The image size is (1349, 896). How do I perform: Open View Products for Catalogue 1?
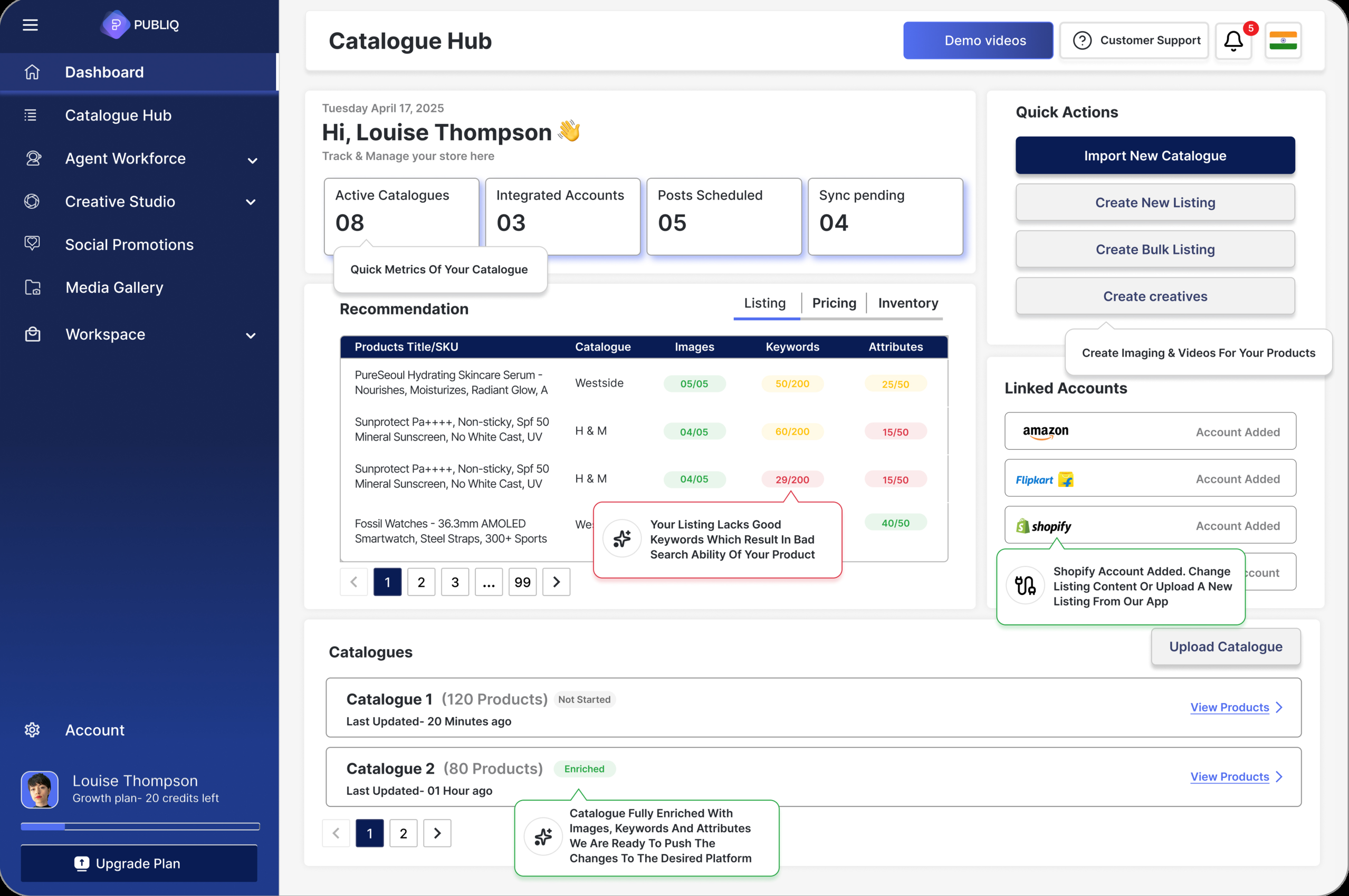1230,707
